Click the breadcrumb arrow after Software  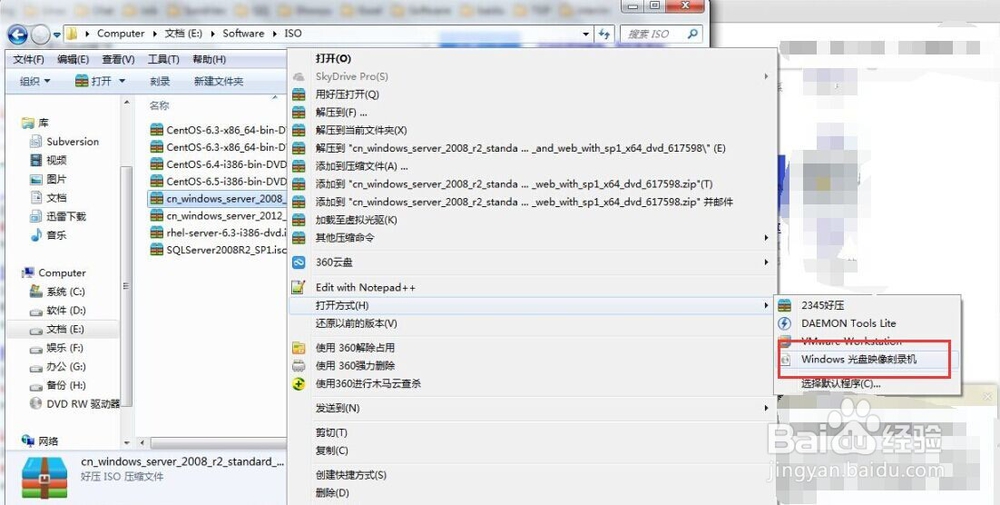(x=275, y=34)
